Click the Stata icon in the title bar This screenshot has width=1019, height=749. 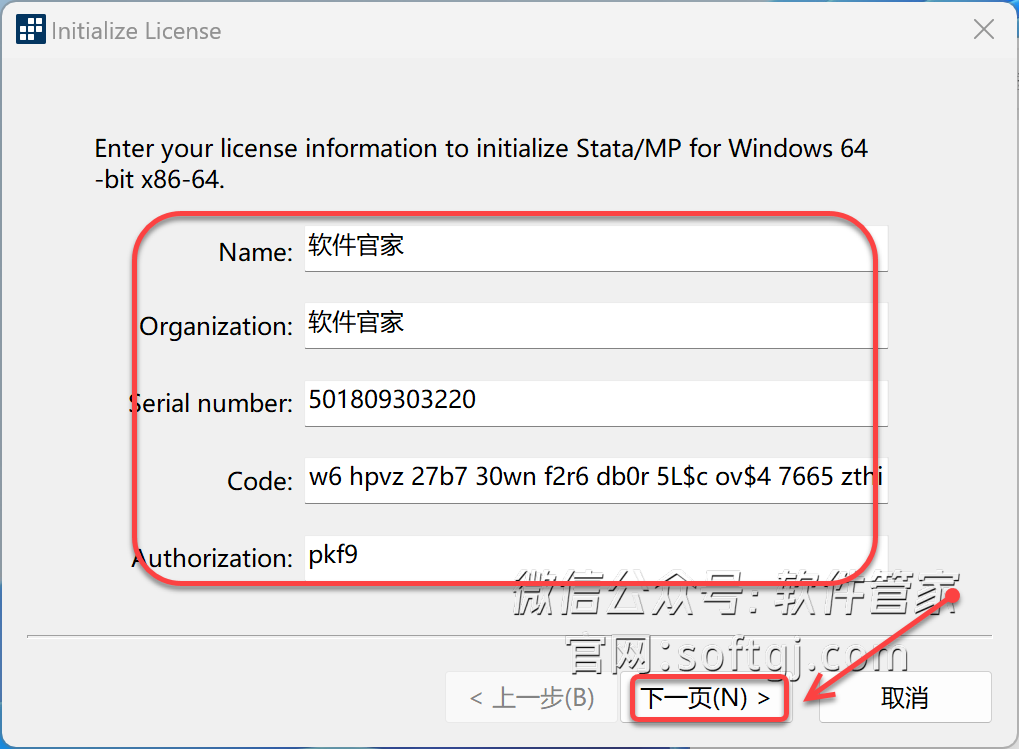[31, 29]
